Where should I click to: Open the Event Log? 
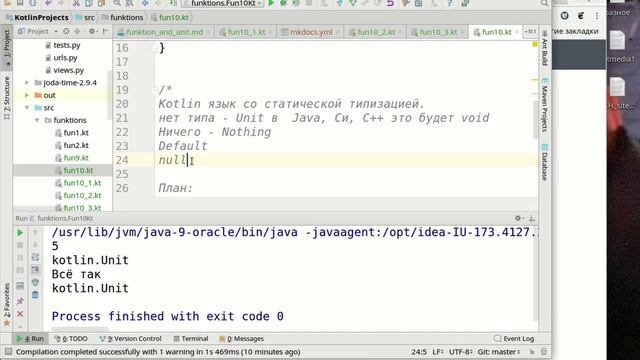pos(513,338)
